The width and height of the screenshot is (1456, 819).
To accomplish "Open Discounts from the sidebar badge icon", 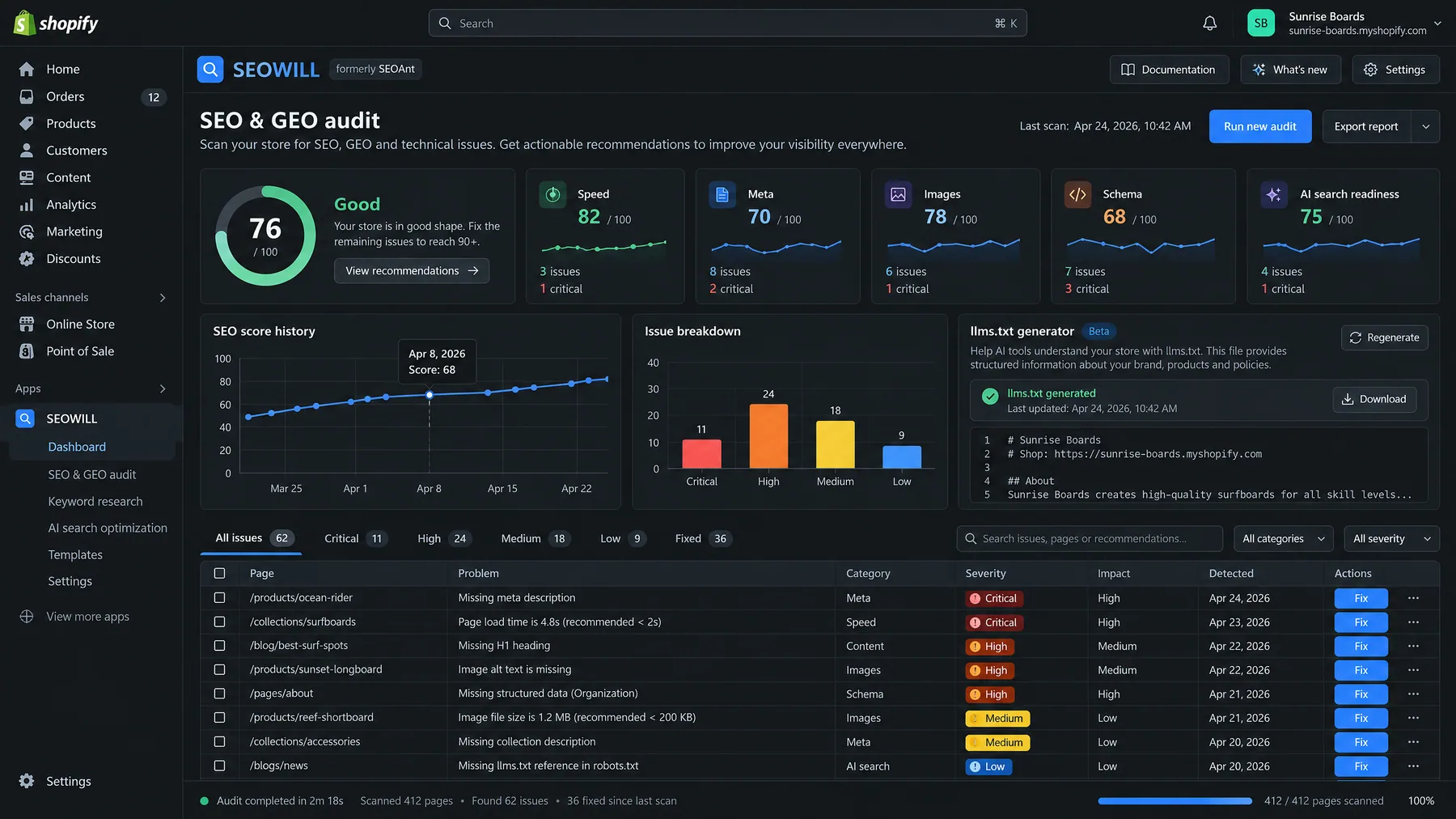I will (x=27, y=259).
